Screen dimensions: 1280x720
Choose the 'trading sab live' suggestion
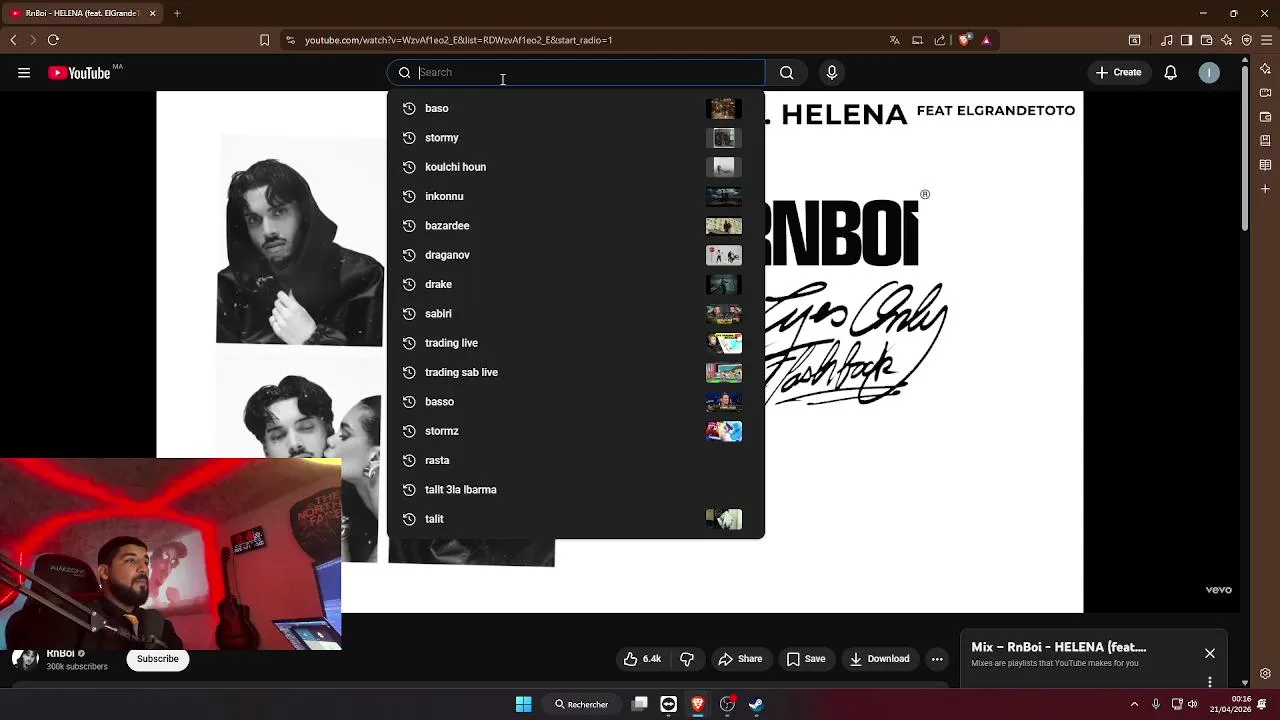pos(576,372)
